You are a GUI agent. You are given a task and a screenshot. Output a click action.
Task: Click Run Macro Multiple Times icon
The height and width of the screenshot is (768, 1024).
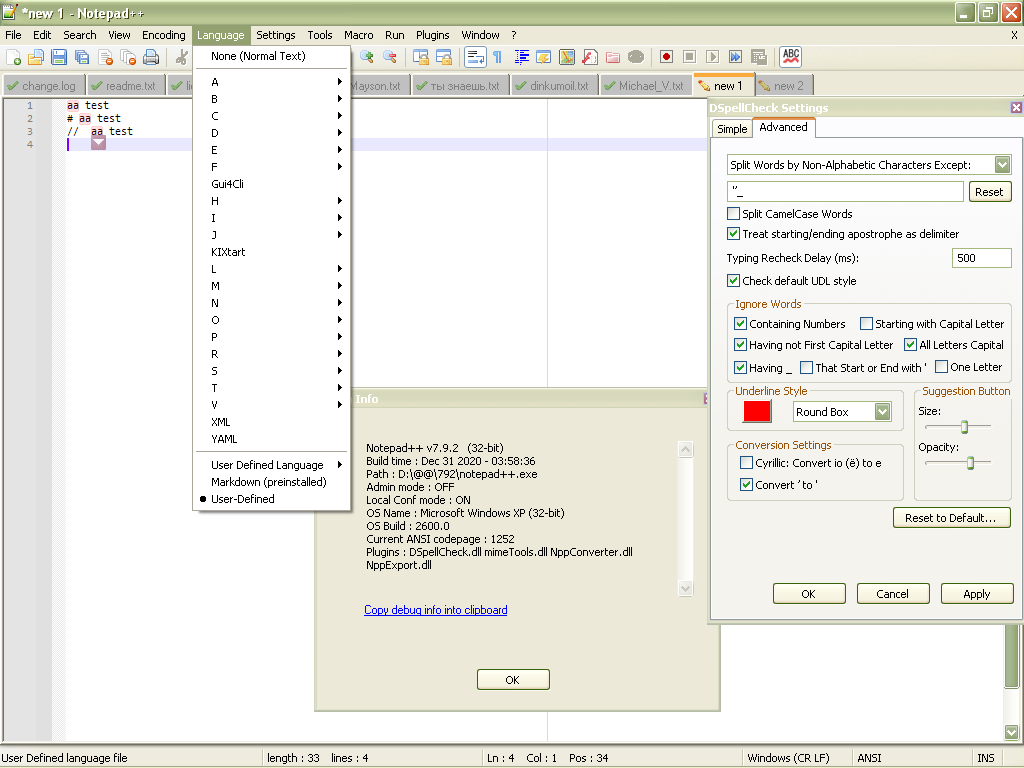point(735,57)
